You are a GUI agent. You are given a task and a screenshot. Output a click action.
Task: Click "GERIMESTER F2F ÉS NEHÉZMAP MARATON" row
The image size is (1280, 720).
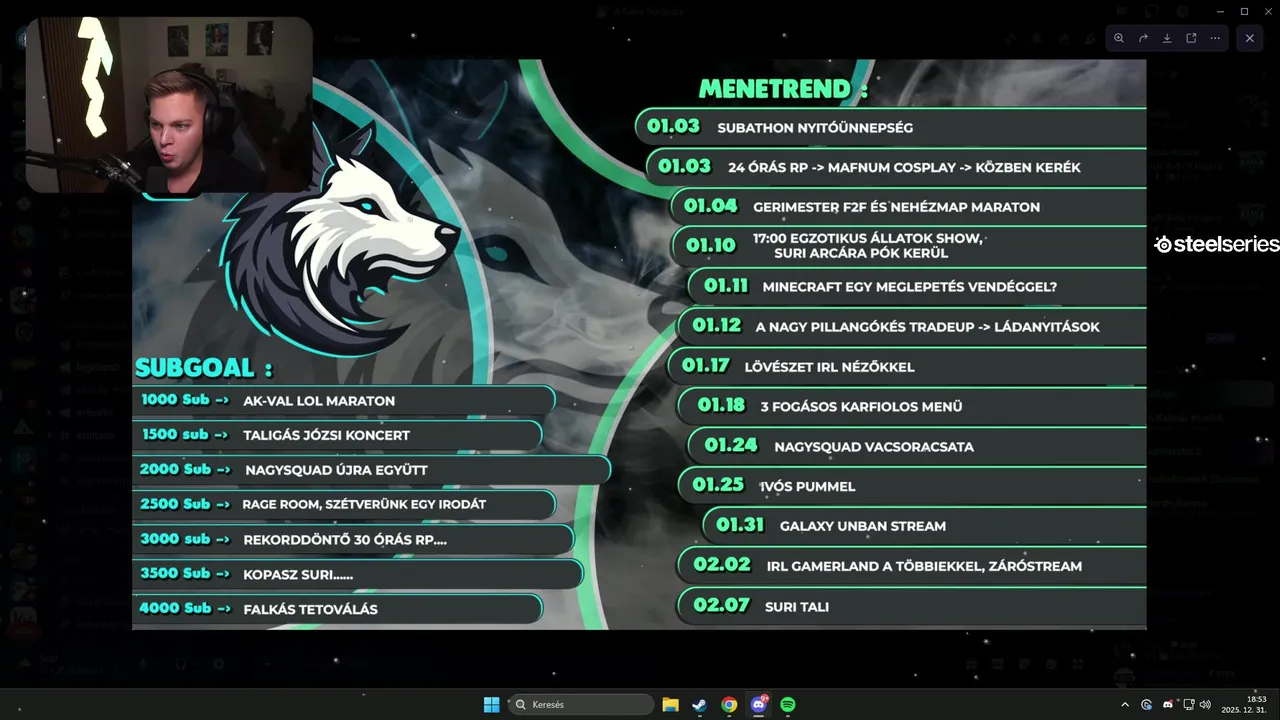(908, 207)
